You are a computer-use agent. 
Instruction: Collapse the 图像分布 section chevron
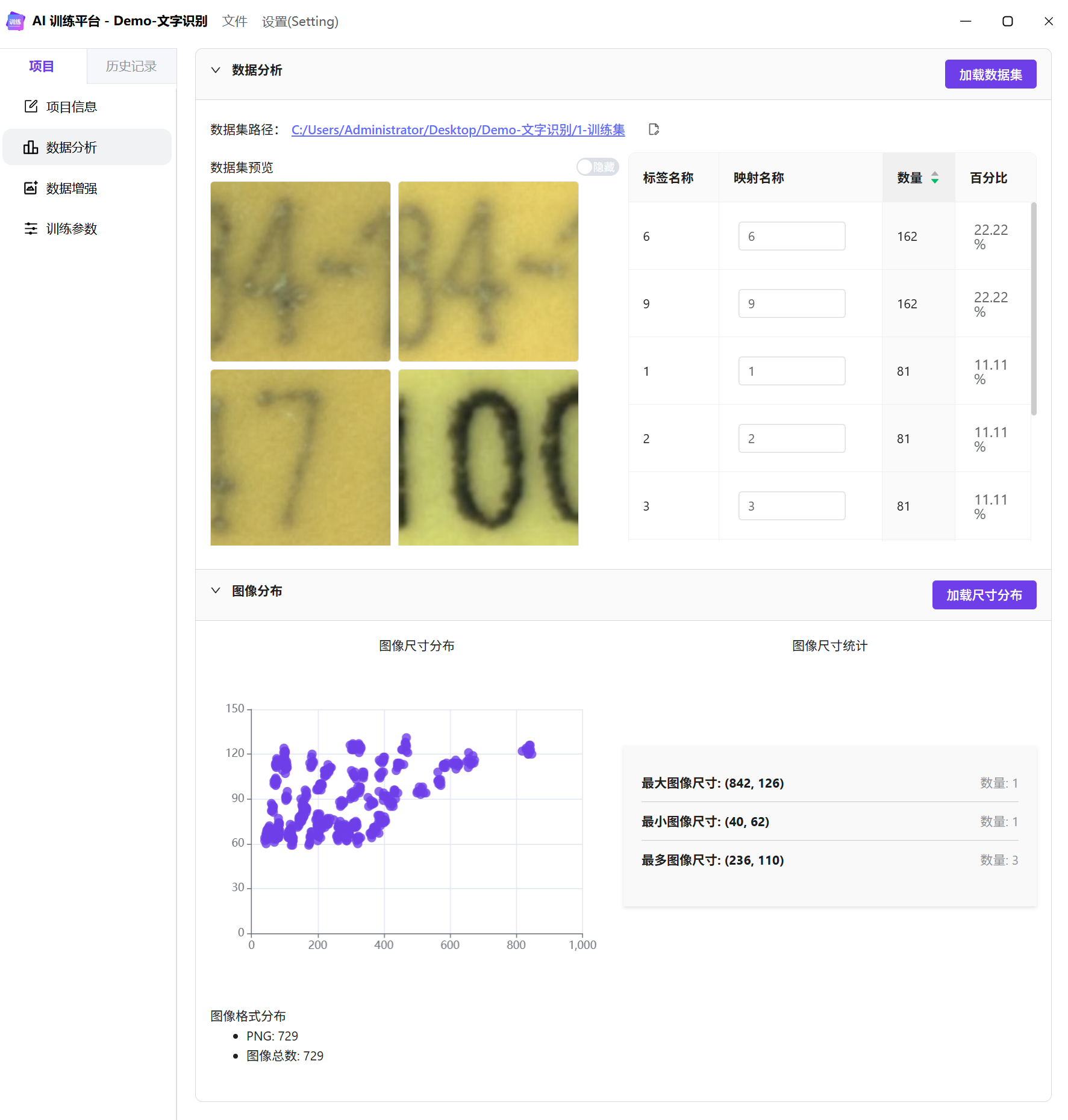pos(216,591)
